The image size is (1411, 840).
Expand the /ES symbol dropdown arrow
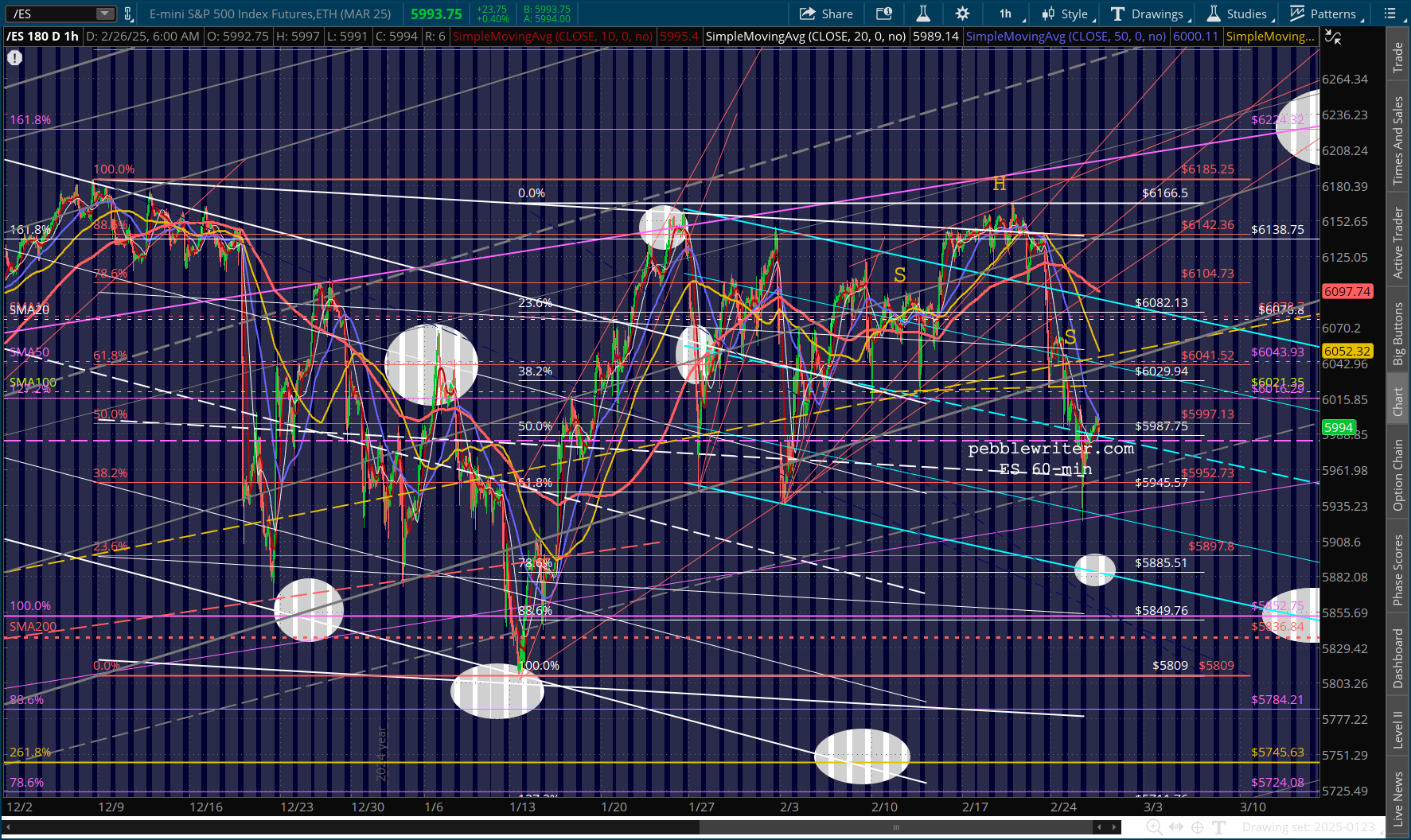pos(105,14)
